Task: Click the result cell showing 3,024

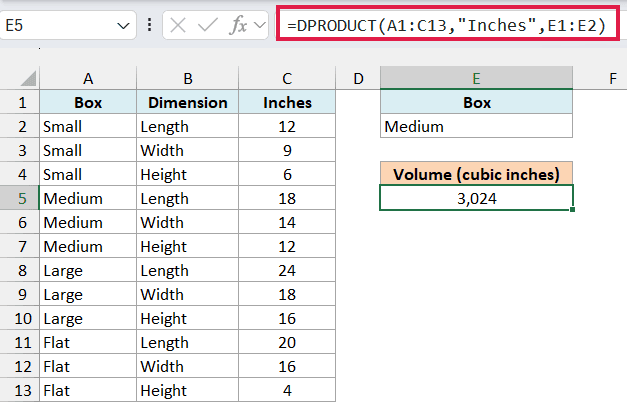Action: pyautogui.click(x=476, y=198)
